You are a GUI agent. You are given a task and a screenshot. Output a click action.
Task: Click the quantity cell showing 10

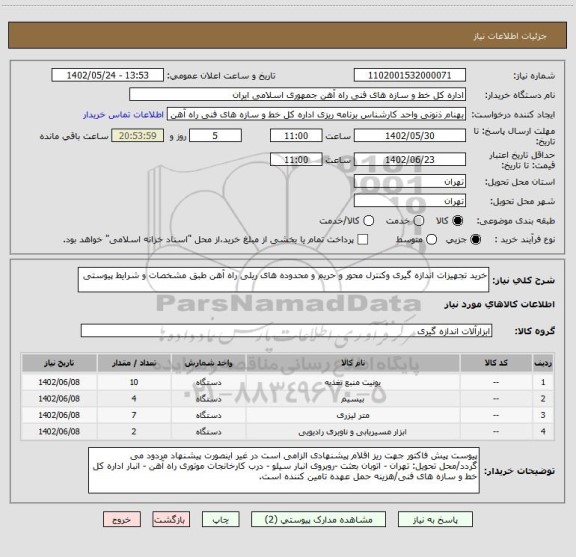[x=134, y=382]
